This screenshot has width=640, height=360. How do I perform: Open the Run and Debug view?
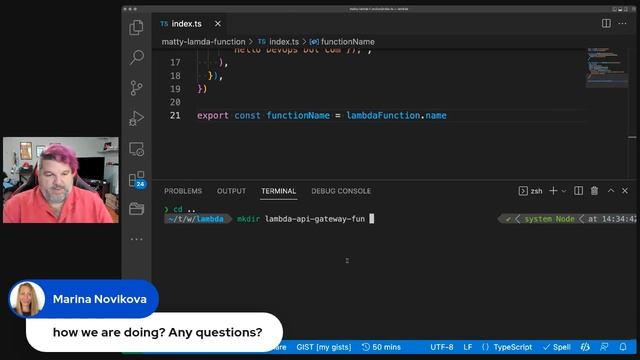pos(136,118)
